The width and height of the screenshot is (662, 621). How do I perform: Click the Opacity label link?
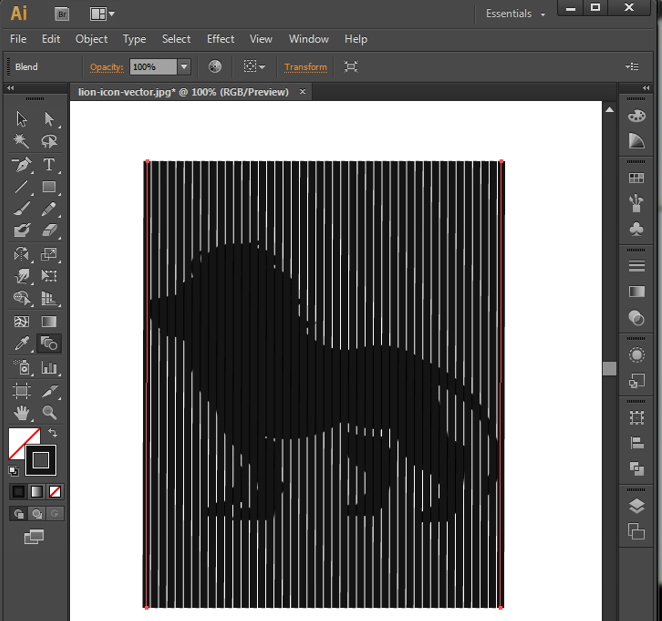point(105,67)
